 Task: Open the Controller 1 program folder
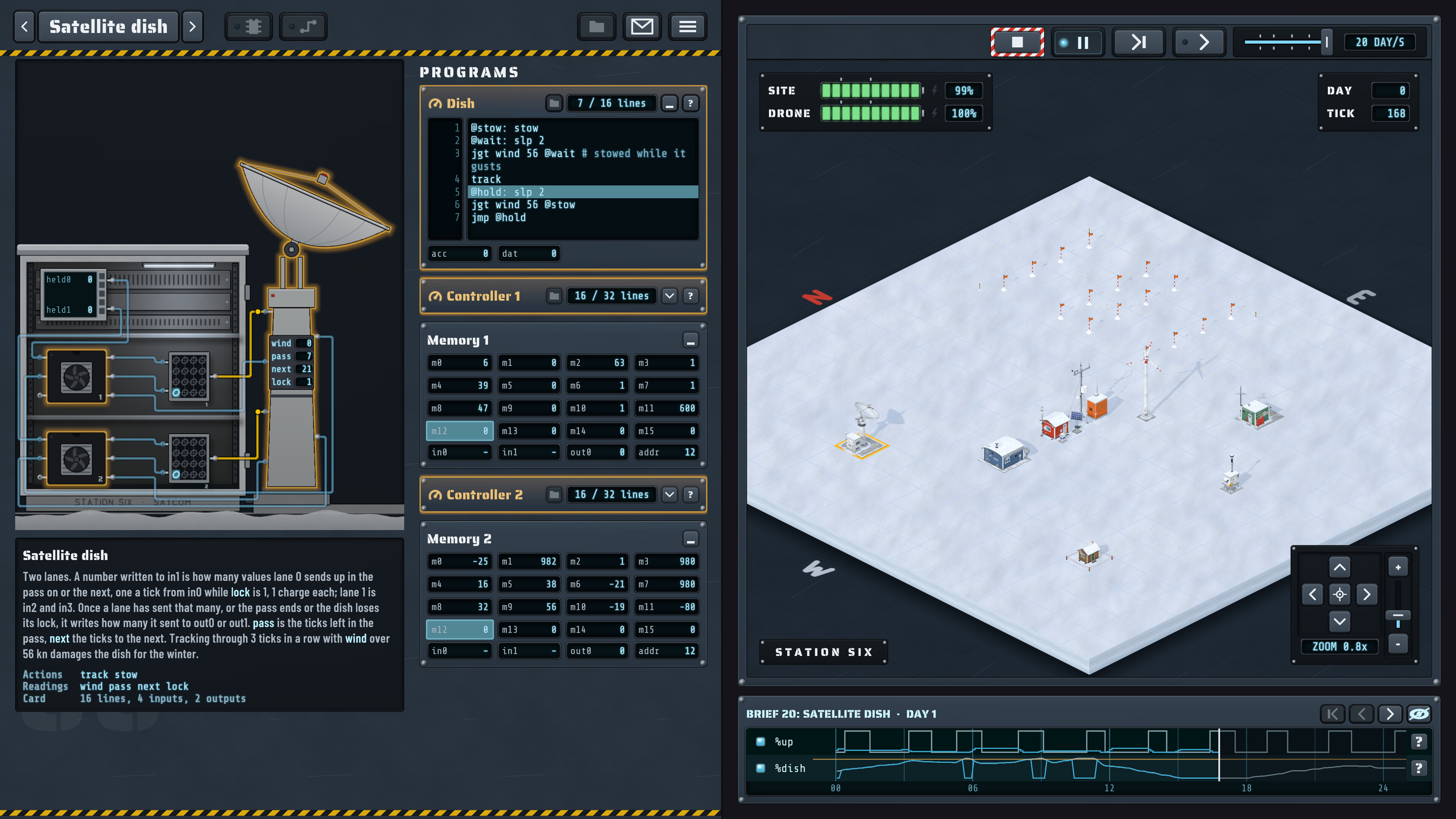coord(554,296)
